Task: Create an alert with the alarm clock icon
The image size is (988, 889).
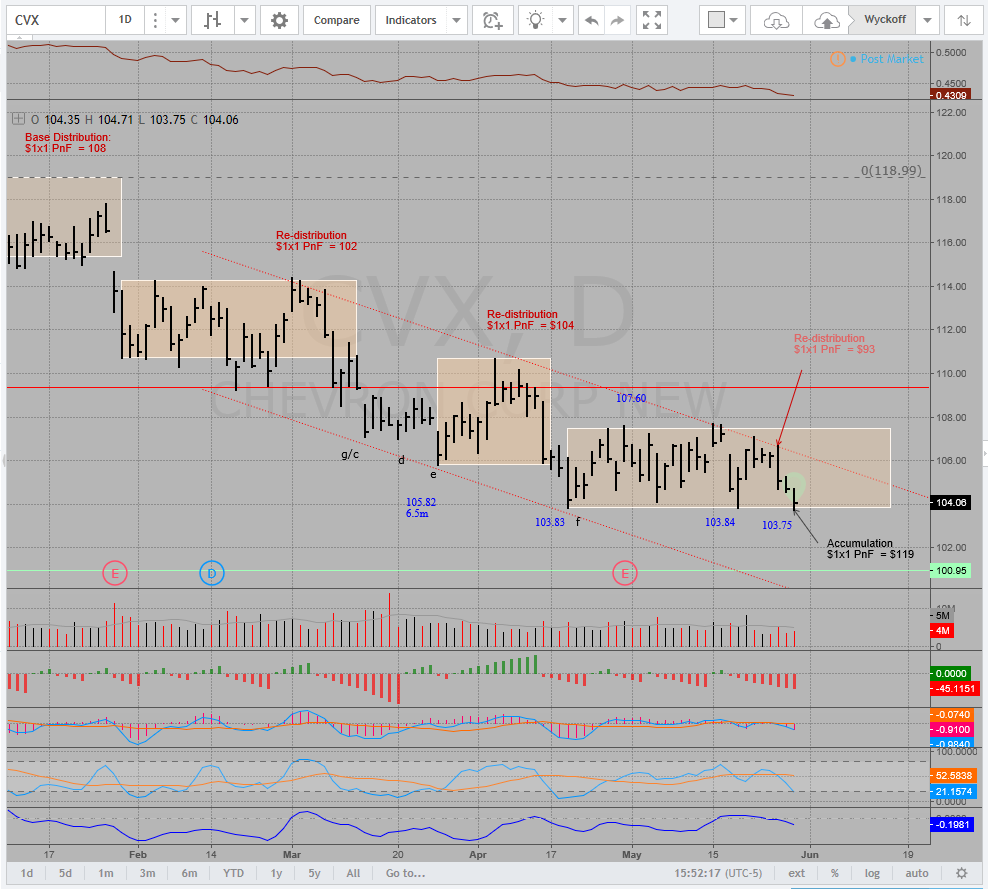Action: [x=492, y=20]
